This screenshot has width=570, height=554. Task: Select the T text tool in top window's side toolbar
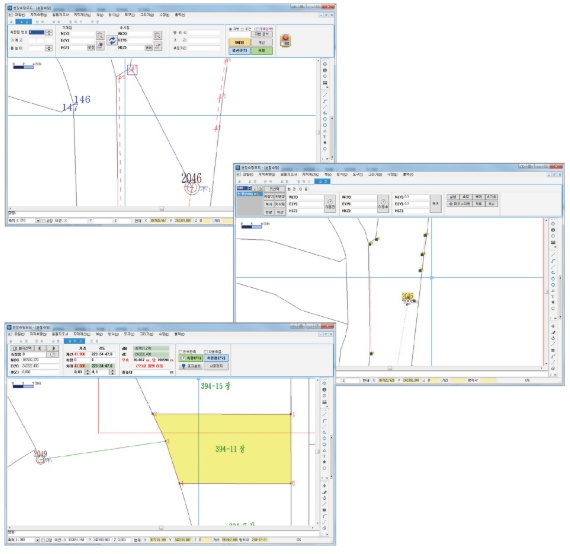pyautogui.click(x=325, y=137)
